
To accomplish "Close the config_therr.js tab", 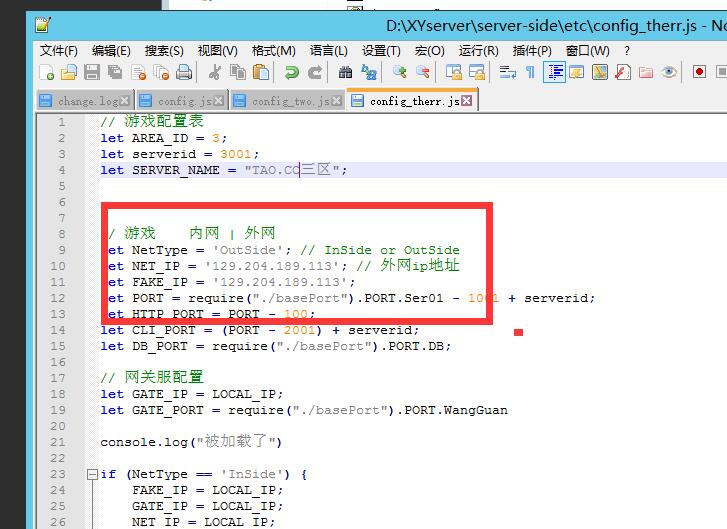I will tap(466, 101).
